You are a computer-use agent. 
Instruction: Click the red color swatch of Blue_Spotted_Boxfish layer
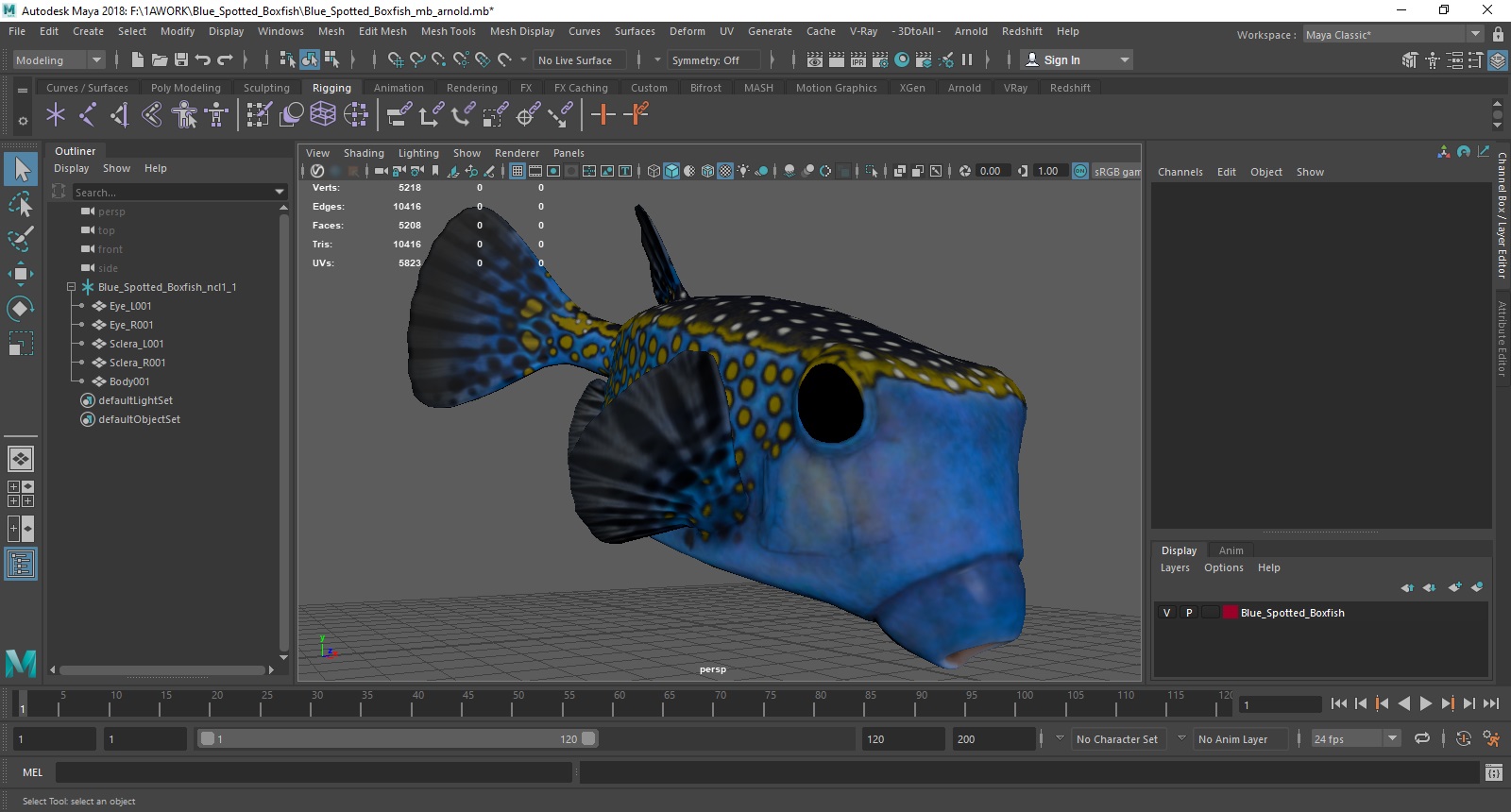[x=1231, y=613]
